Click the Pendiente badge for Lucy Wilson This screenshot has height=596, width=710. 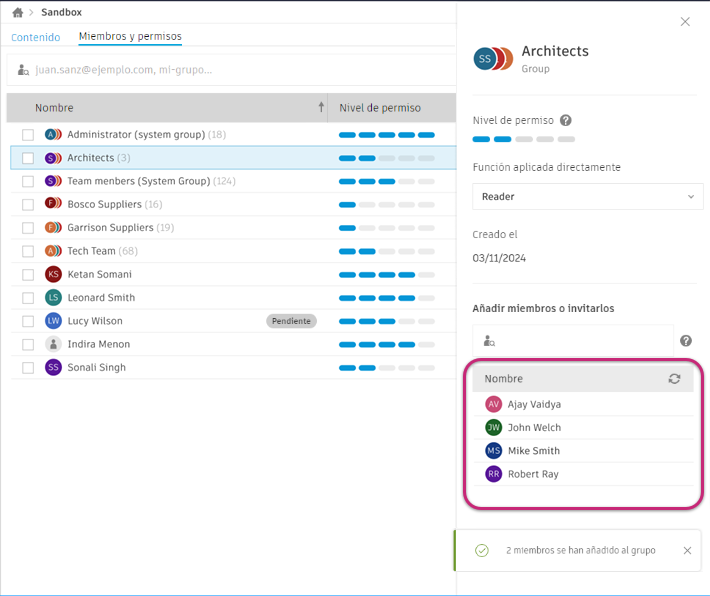tap(291, 321)
